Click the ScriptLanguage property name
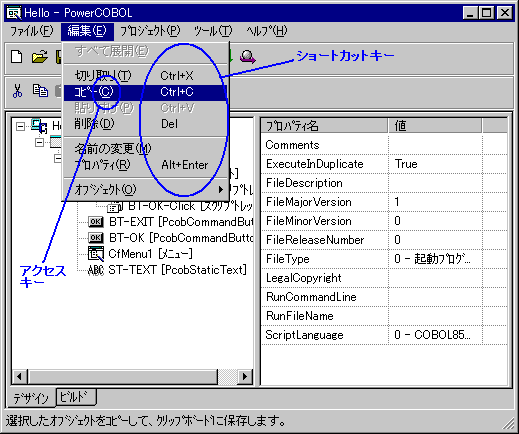 pos(304,335)
